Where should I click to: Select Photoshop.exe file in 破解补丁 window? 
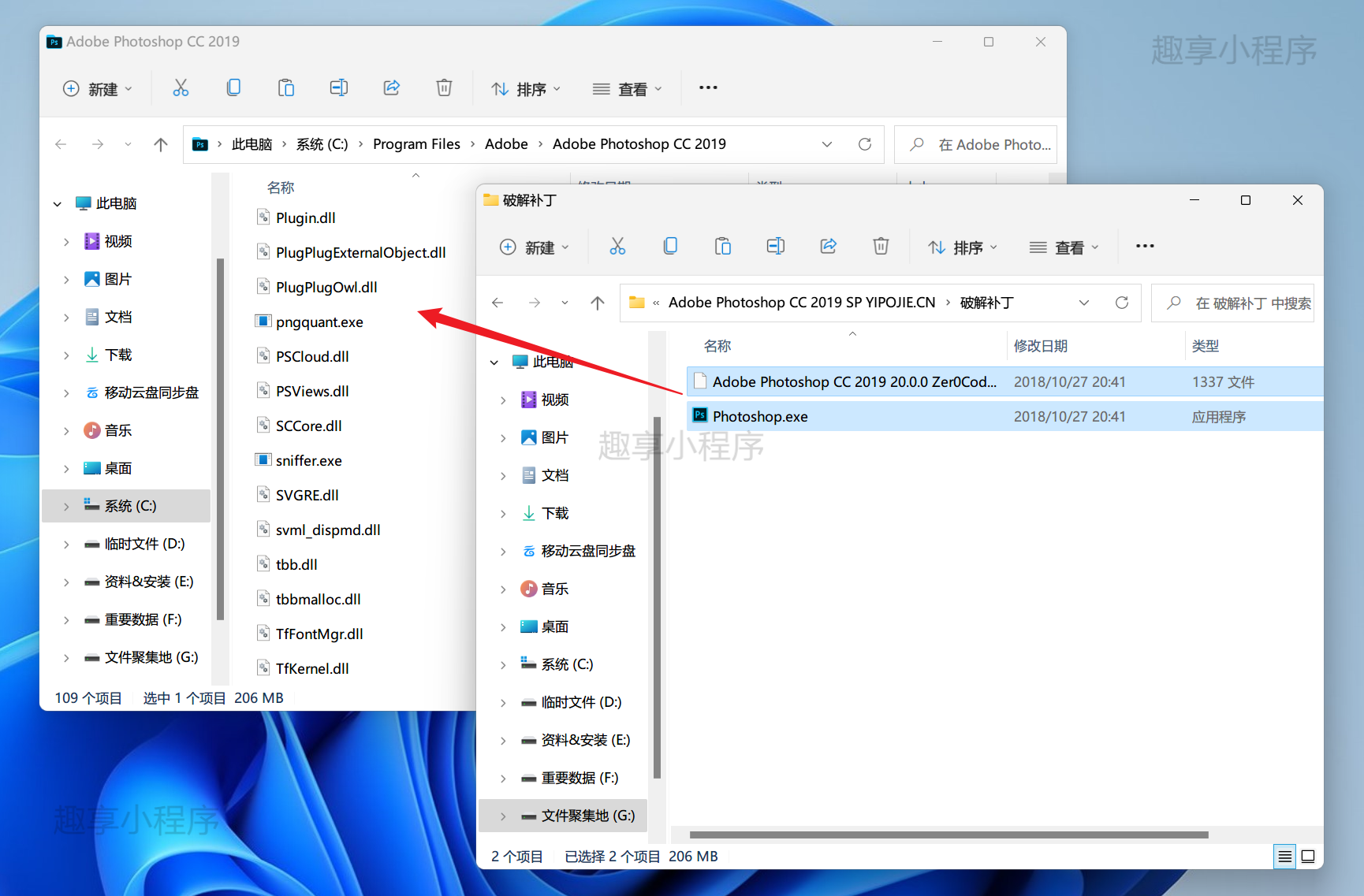click(1004, 416)
